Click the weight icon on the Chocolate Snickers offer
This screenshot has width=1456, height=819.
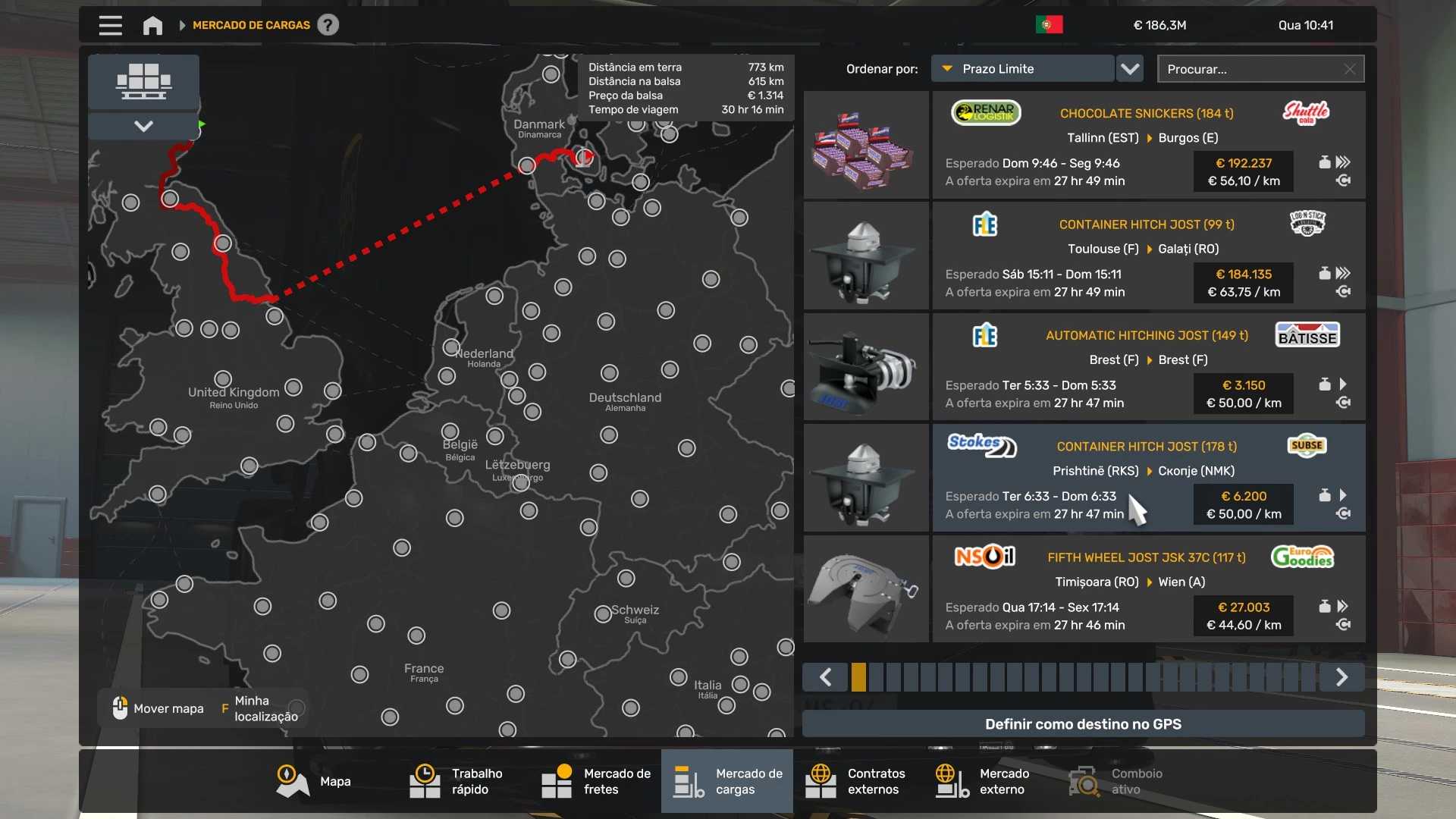[1324, 162]
